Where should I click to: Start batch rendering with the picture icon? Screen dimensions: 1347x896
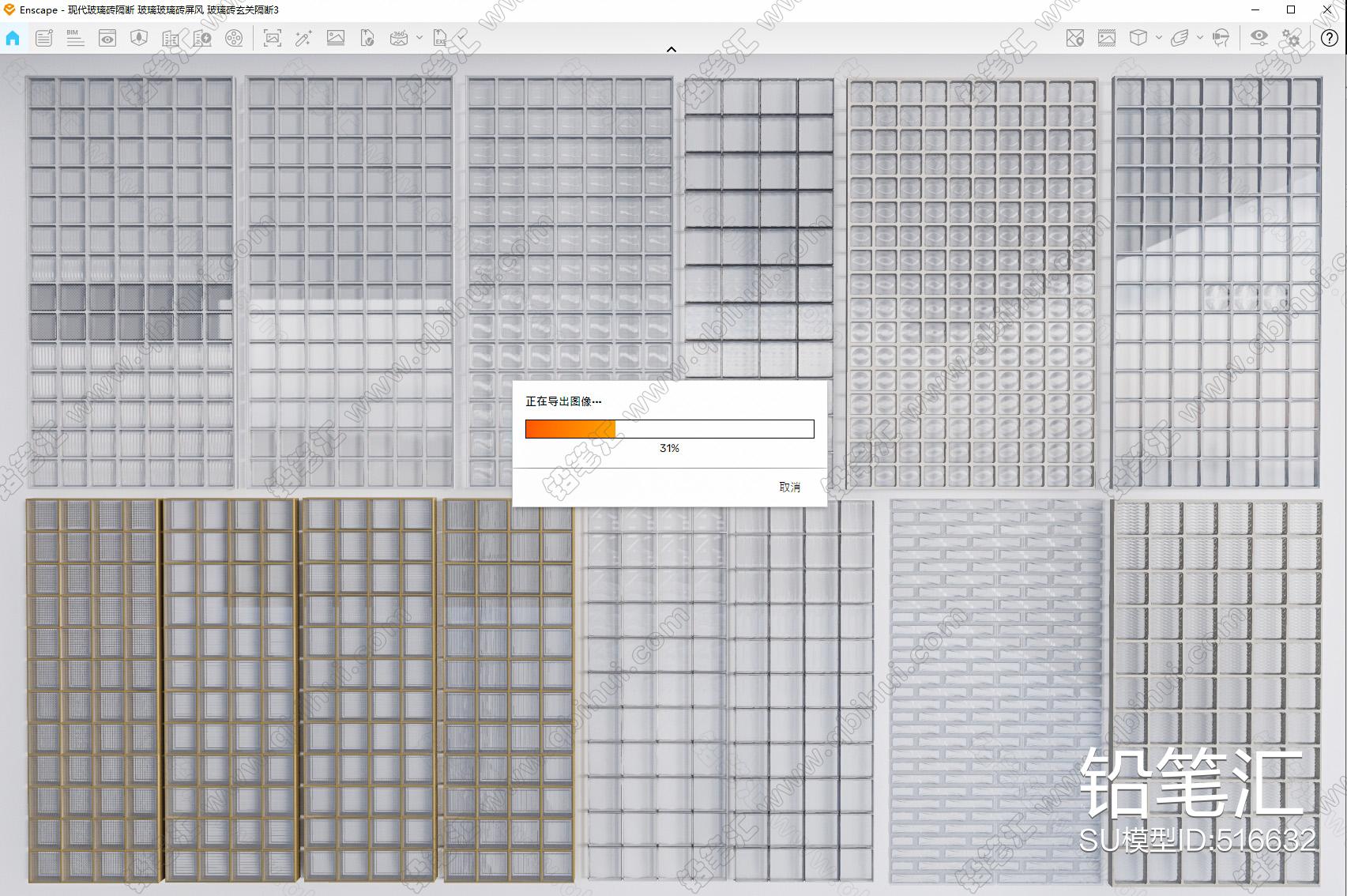[x=336, y=38]
